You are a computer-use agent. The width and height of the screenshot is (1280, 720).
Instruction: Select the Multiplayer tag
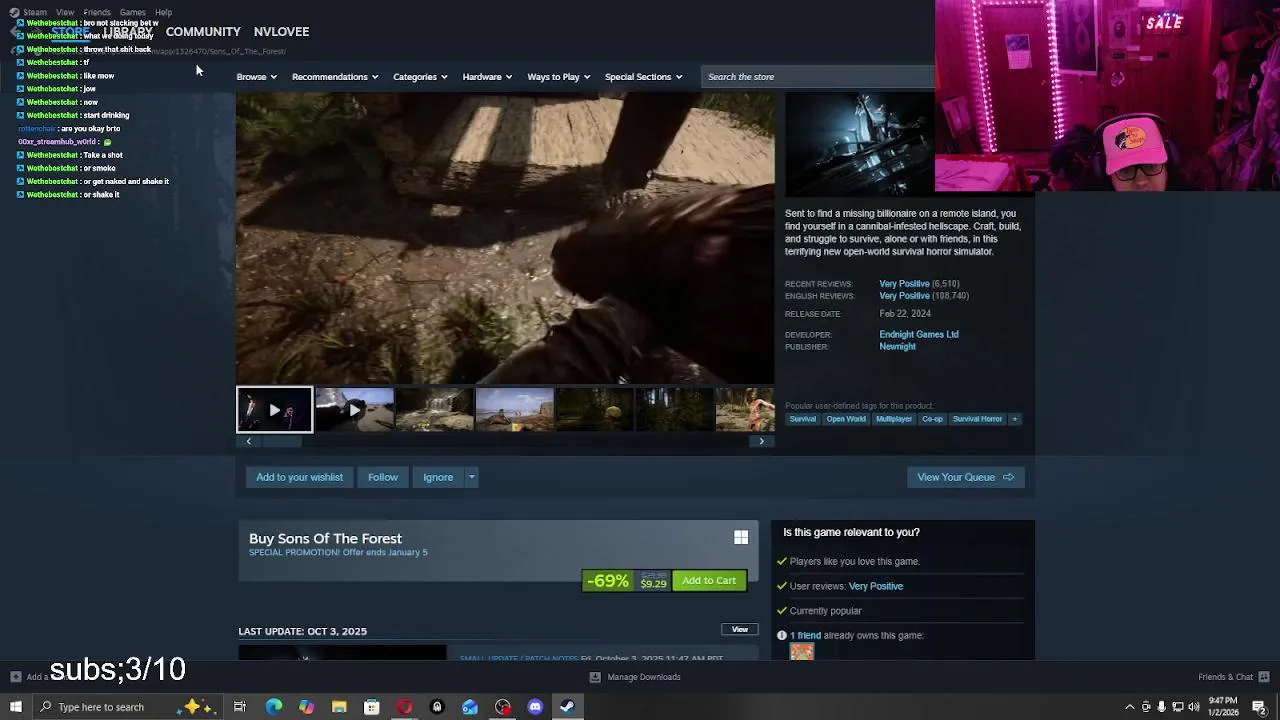894,419
